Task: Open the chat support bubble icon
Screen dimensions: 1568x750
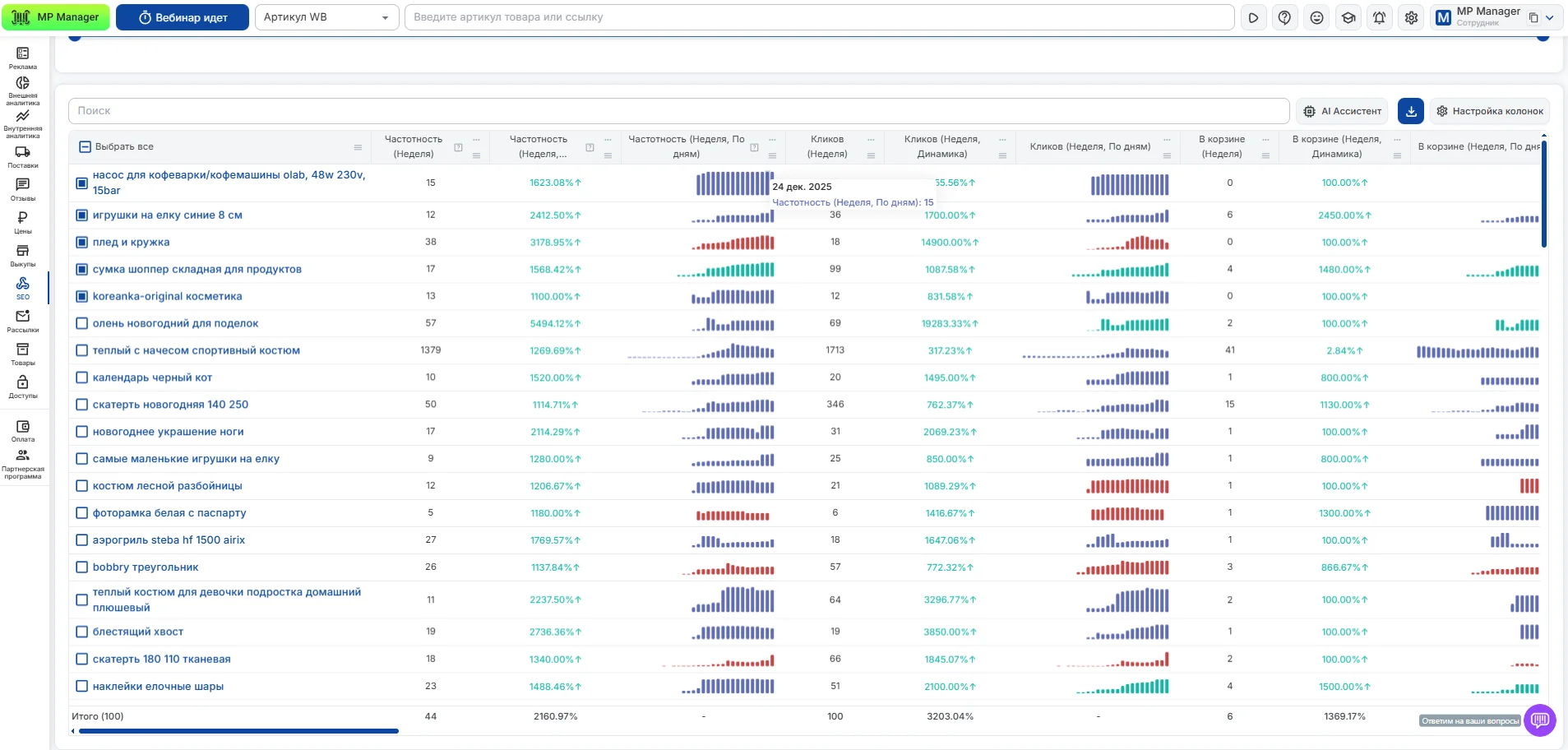Action: 1539,720
